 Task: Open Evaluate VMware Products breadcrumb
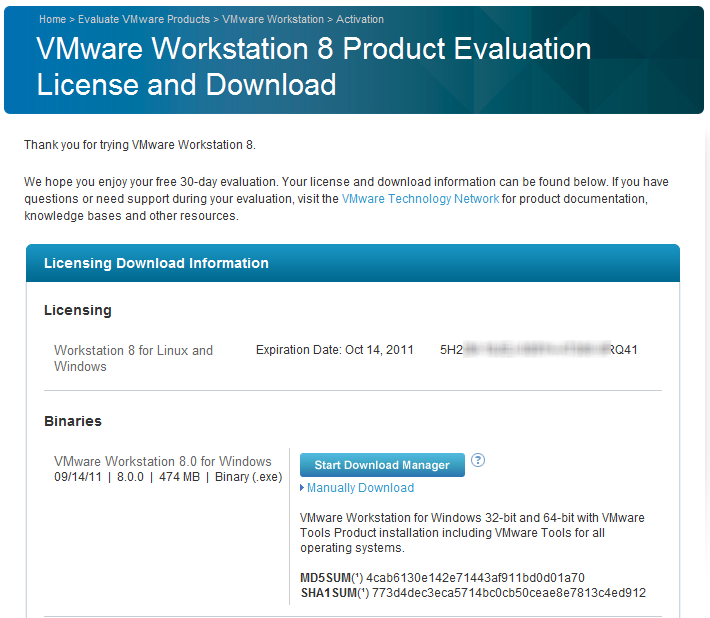[144, 19]
